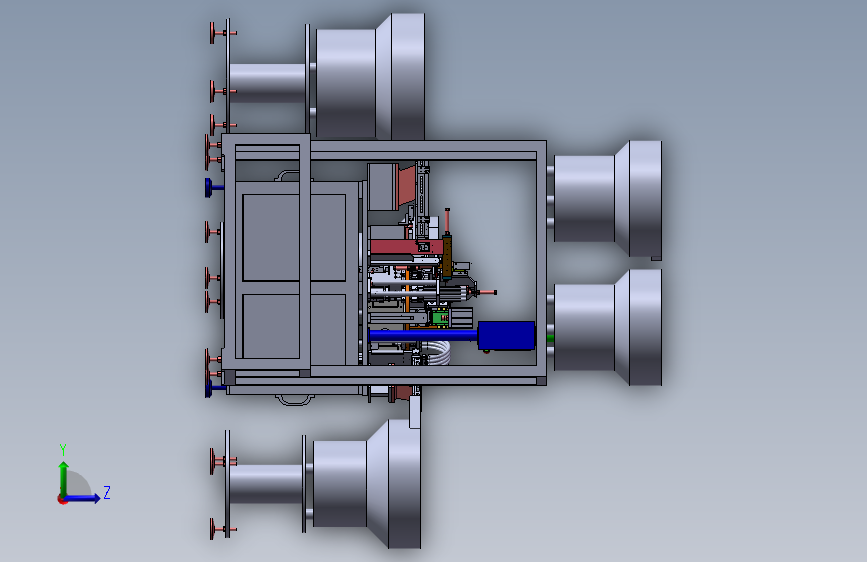Screen dimensions: 867x562
Task: Click the green Y axis of the triad
Action: coord(64,478)
